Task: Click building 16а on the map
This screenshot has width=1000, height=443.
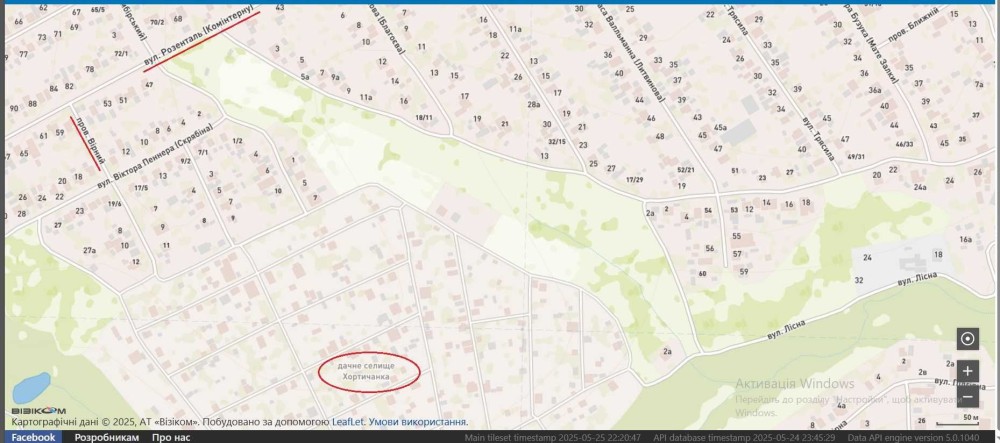Action: (965, 240)
